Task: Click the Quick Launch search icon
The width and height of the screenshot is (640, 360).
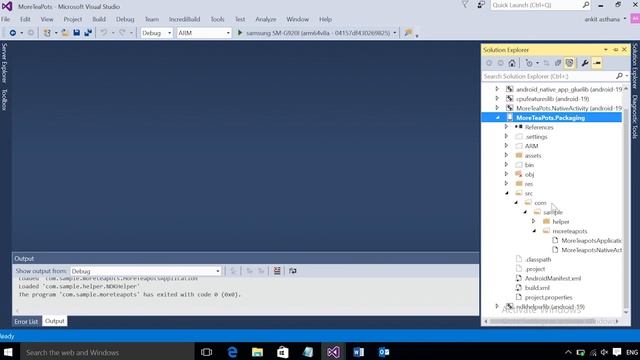Action: pos(586,5)
